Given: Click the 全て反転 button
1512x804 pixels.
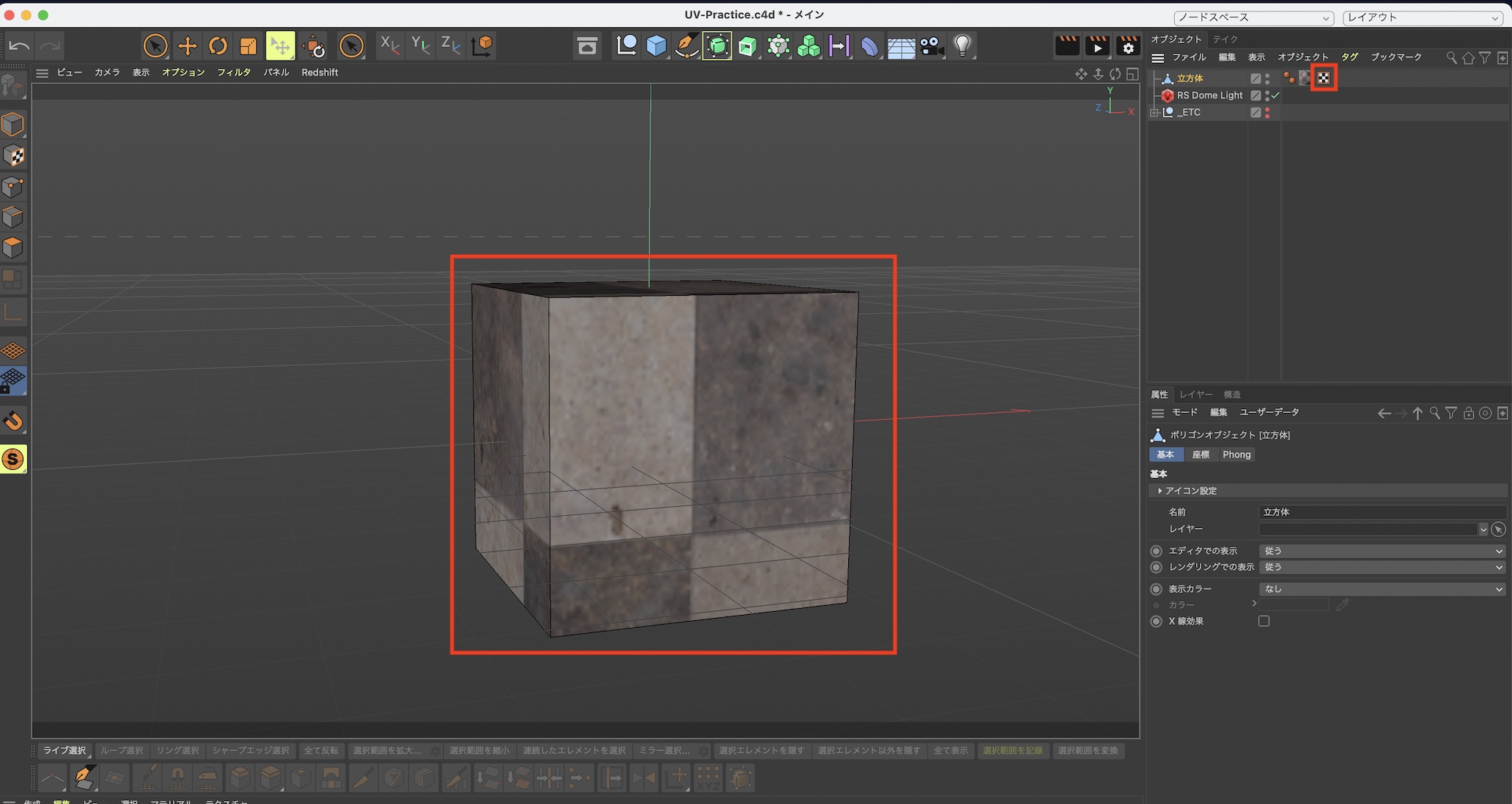Looking at the screenshot, I should click(x=321, y=750).
